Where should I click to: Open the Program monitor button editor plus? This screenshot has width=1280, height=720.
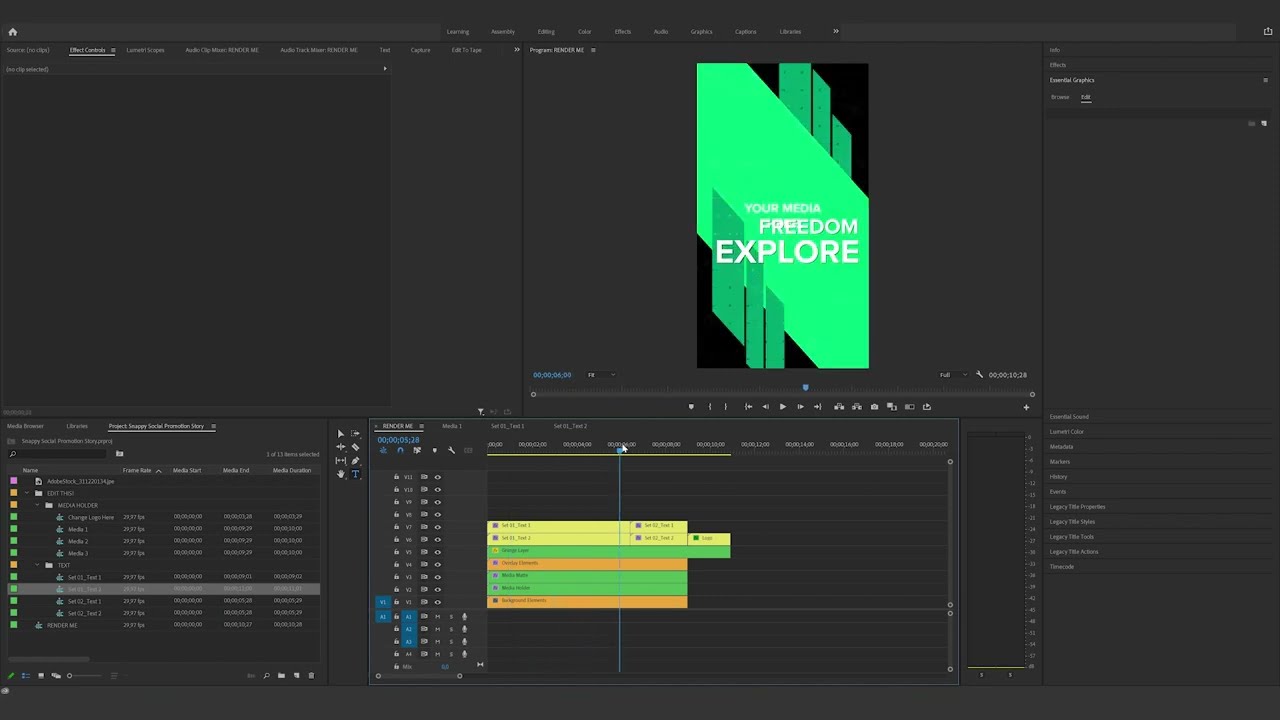coord(1026,407)
